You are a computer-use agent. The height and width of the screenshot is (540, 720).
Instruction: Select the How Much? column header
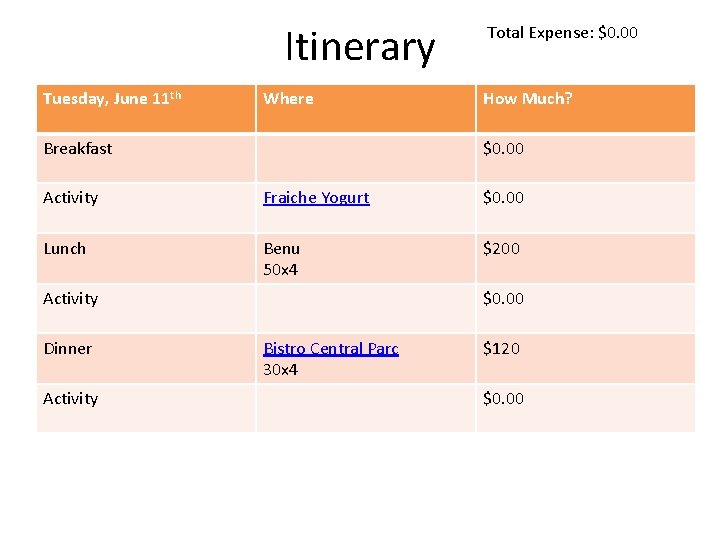click(527, 99)
